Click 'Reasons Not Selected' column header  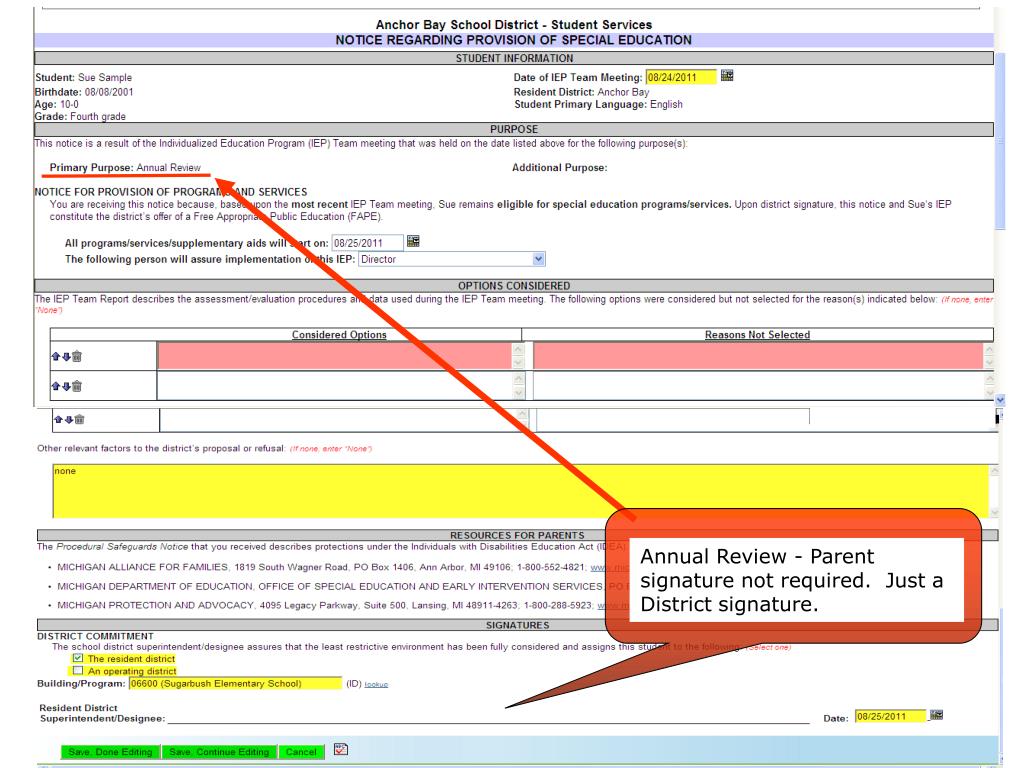click(x=758, y=335)
